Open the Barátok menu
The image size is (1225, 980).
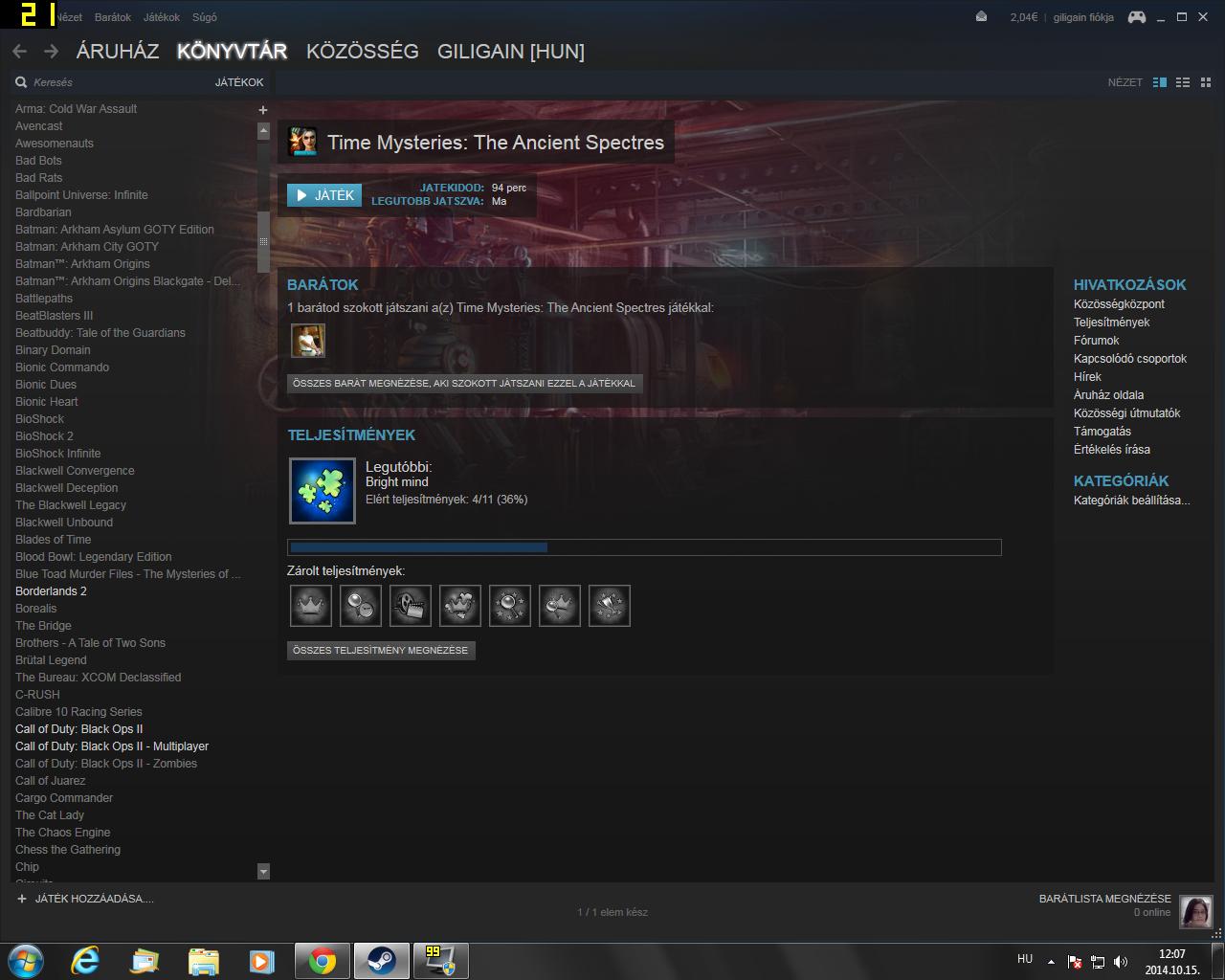[x=113, y=17]
